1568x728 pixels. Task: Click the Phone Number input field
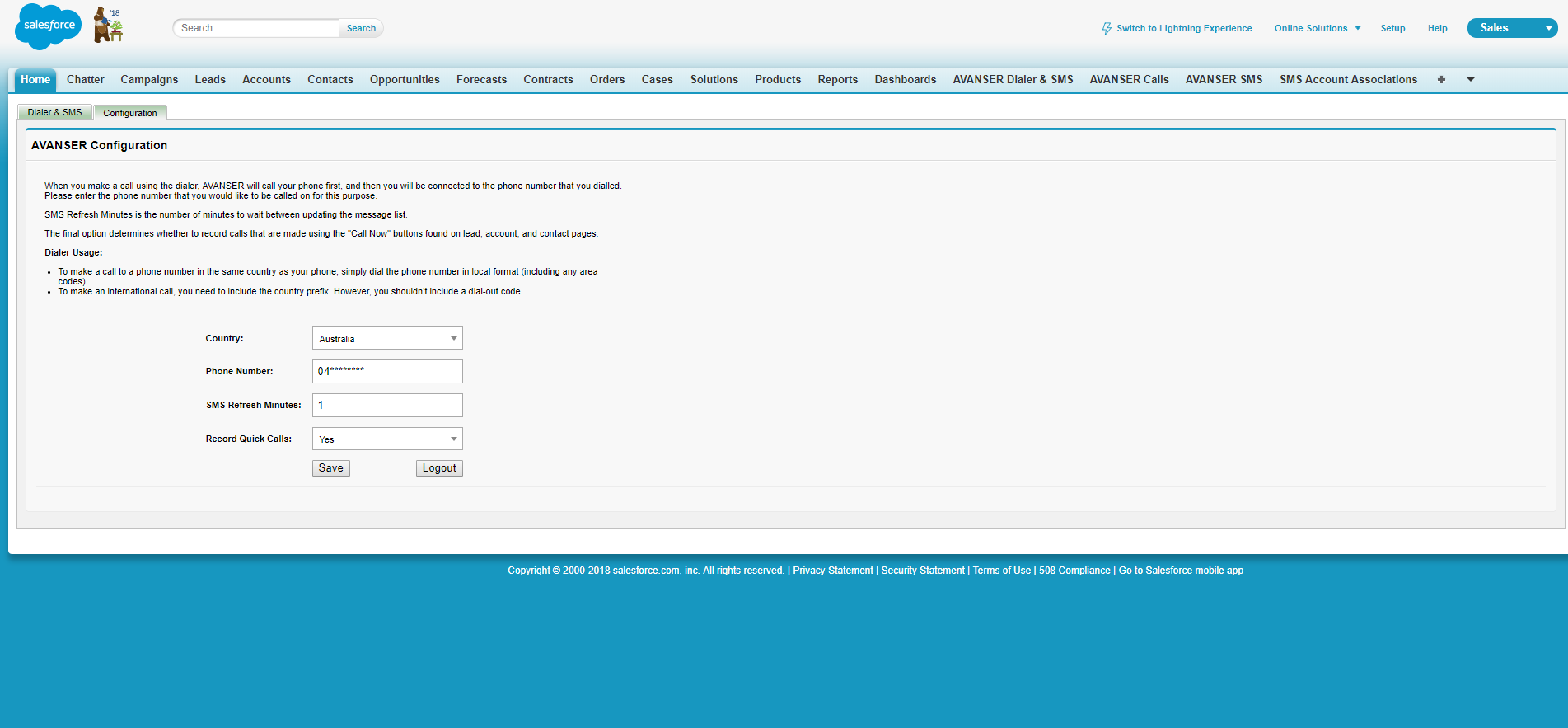[387, 372]
